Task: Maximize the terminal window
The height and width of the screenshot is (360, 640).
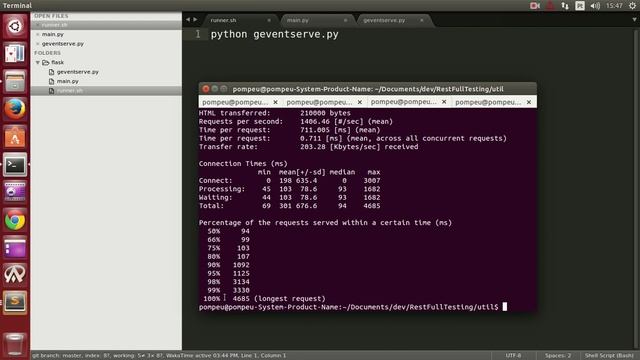Action: pos(224,89)
